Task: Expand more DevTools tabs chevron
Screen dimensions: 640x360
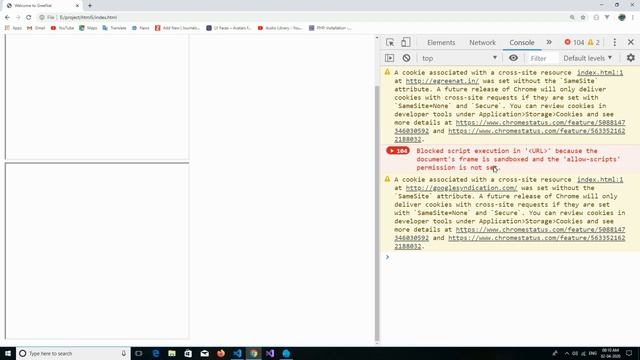Action: click(x=549, y=42)
